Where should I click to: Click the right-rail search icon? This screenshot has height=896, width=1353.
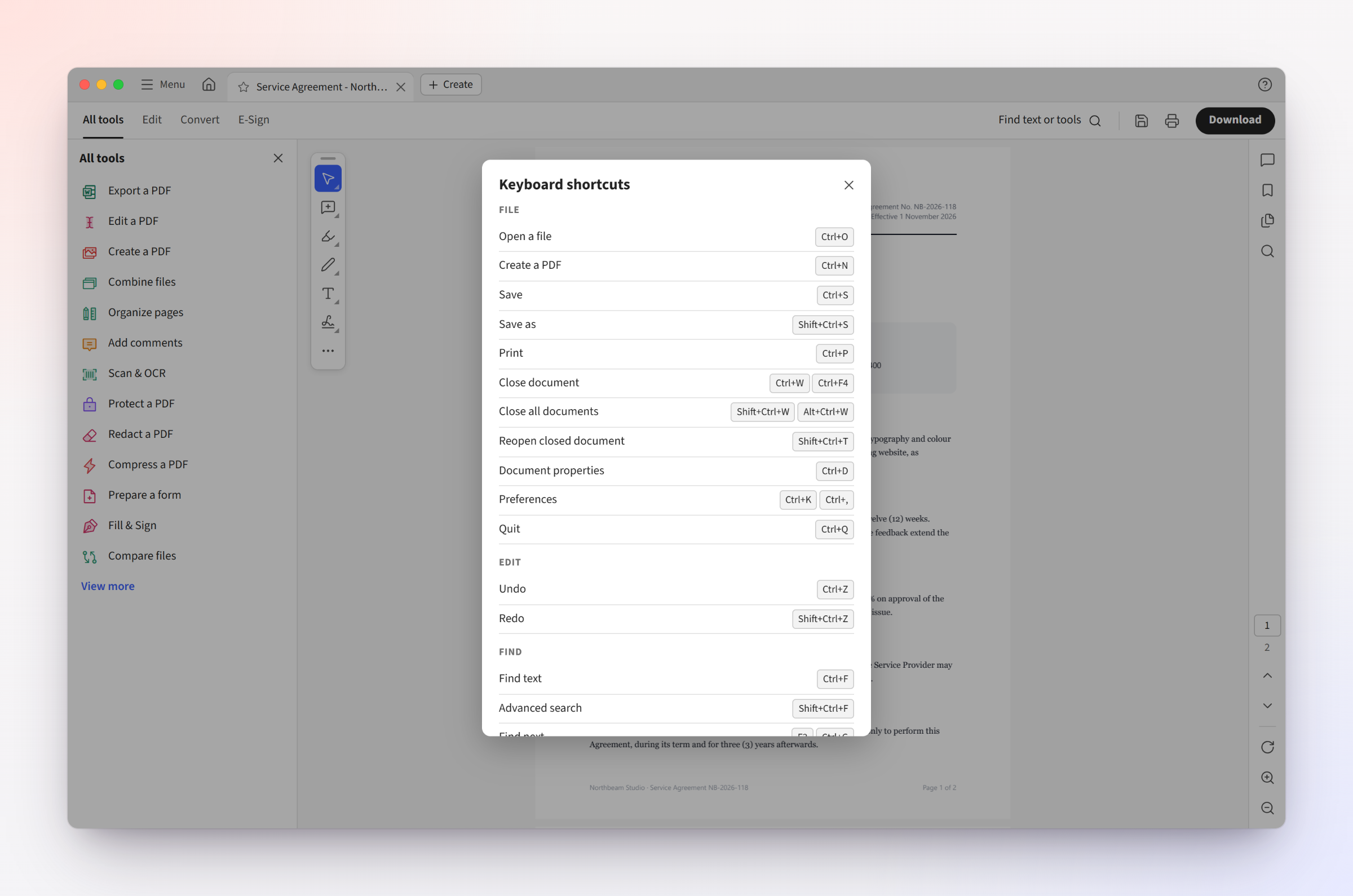1267,251
